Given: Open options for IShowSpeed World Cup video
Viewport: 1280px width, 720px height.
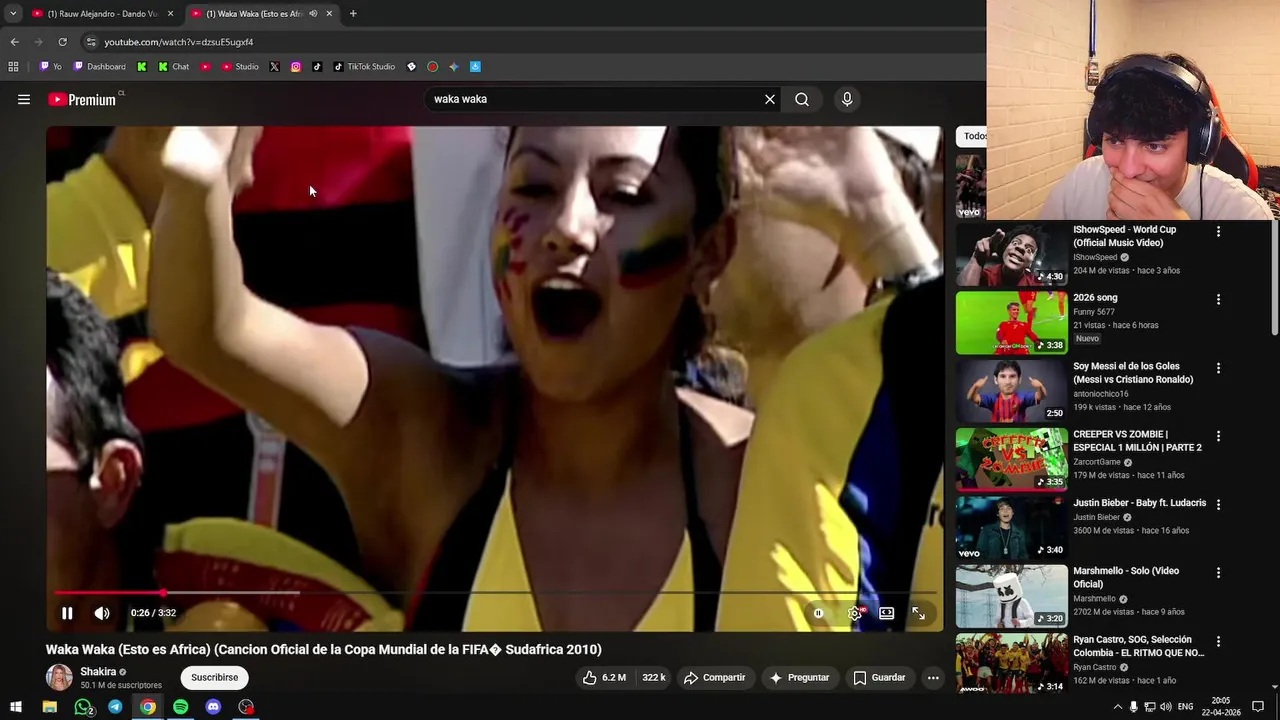Looking at the screenshot, I should pyautogui.click(x=1218, y=231).
